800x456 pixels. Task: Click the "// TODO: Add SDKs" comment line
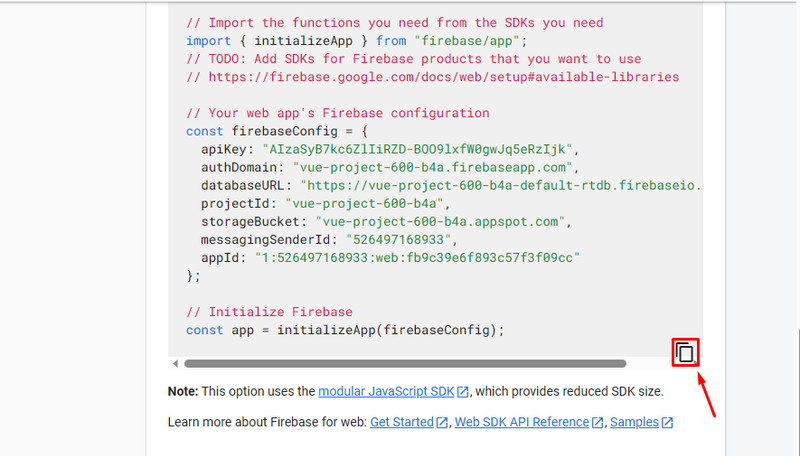[414, 59]
